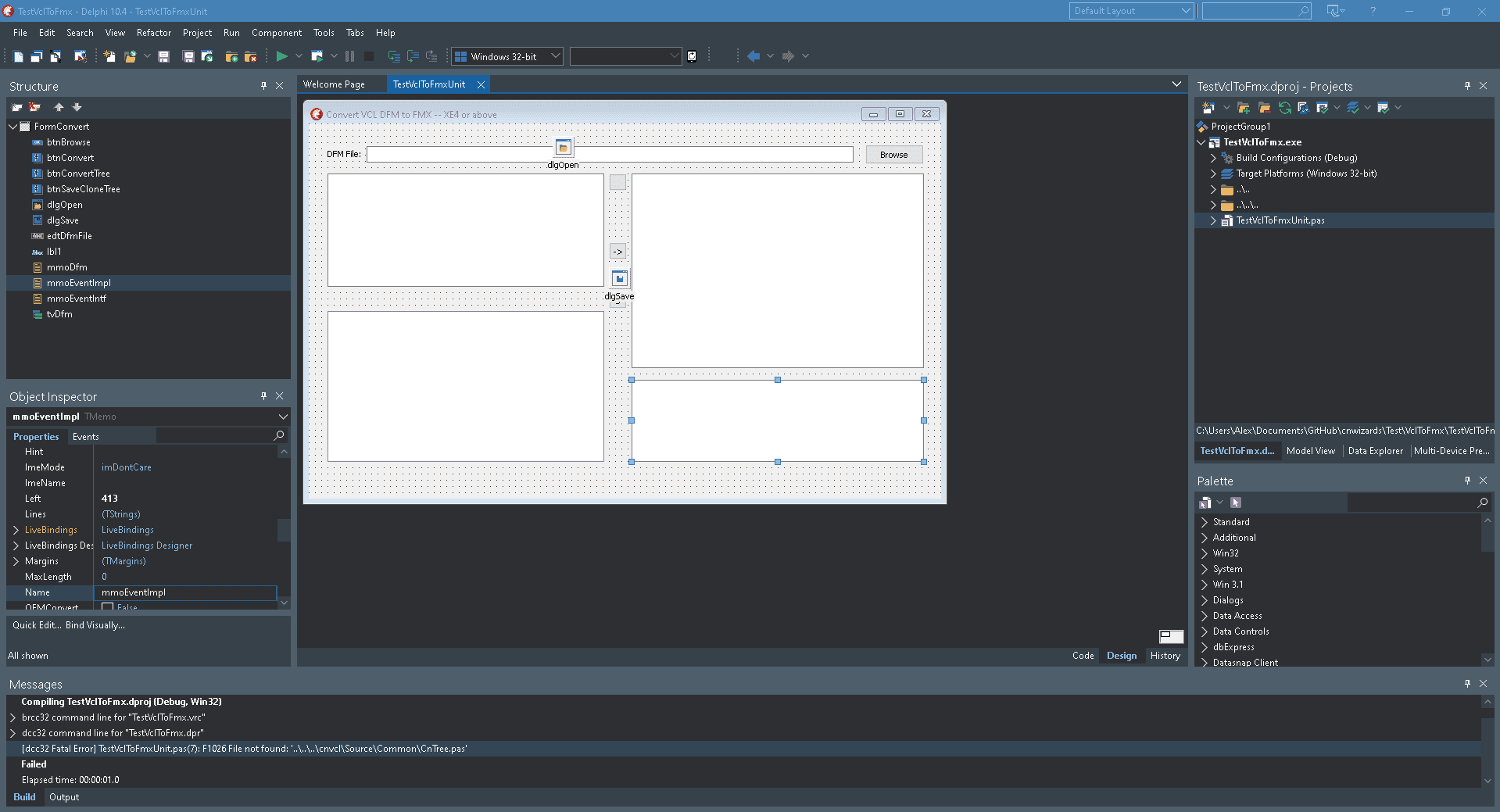
Task: Click the device refresh icon beside empty combo
Action: click(692, 56)
